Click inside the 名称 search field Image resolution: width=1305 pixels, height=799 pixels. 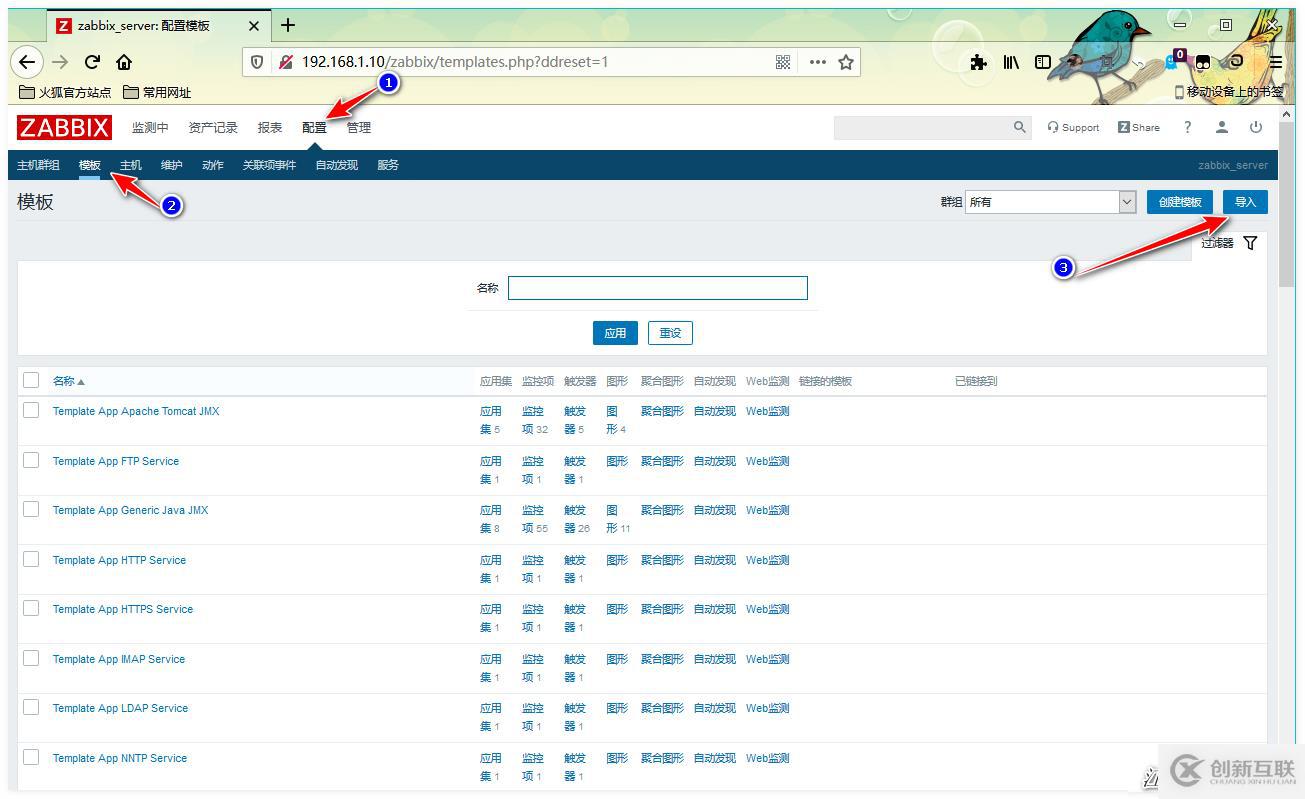pyautogui.click(x=657, y=287)
